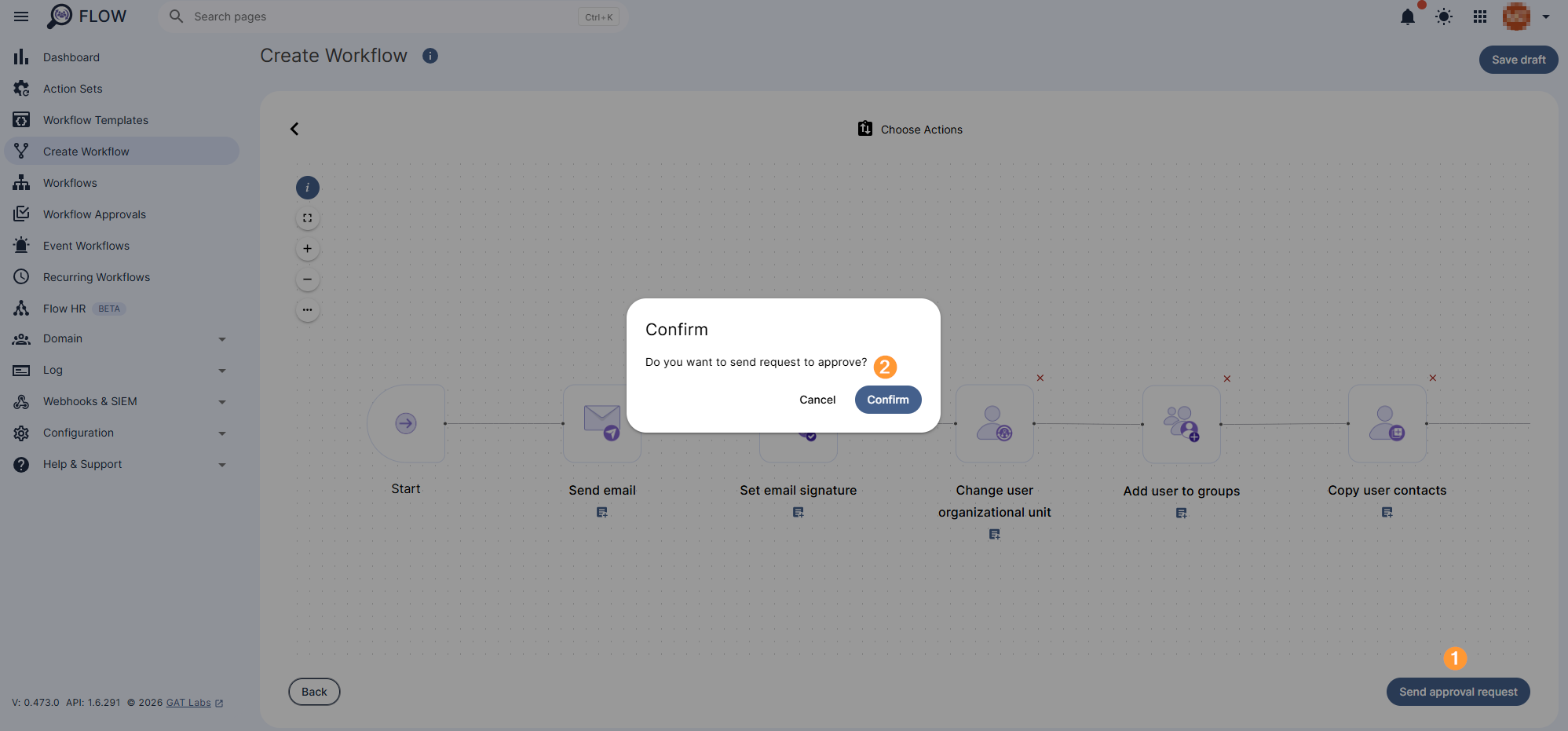
Task: Open Action Sets in sidebar
Action: coord(122,89)
